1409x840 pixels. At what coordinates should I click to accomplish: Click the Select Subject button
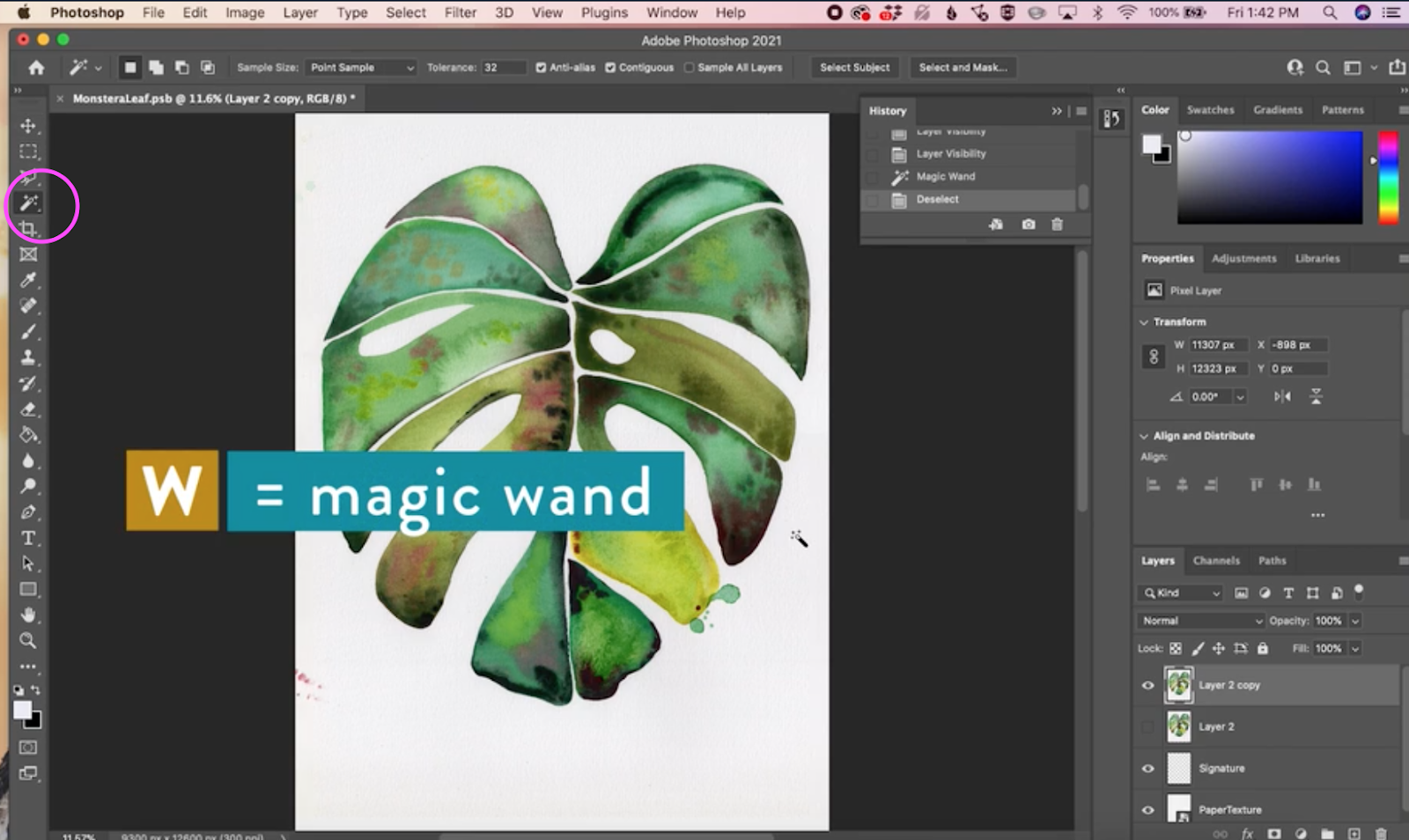pyautogui.click(x=853, y=67)
